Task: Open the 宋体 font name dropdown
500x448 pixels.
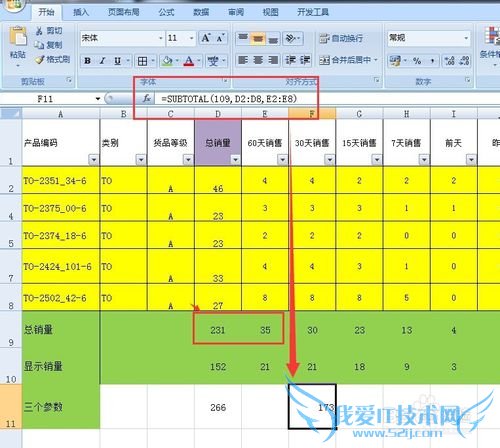Action: 161,38
